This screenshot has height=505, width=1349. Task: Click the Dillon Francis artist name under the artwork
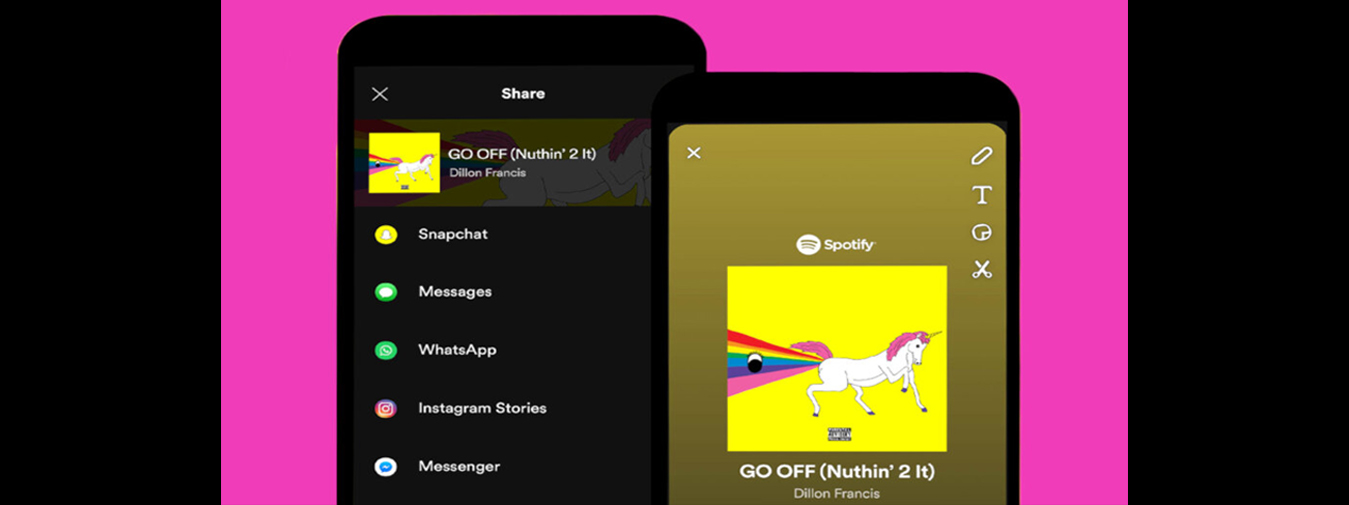click(x=837, y=493)
